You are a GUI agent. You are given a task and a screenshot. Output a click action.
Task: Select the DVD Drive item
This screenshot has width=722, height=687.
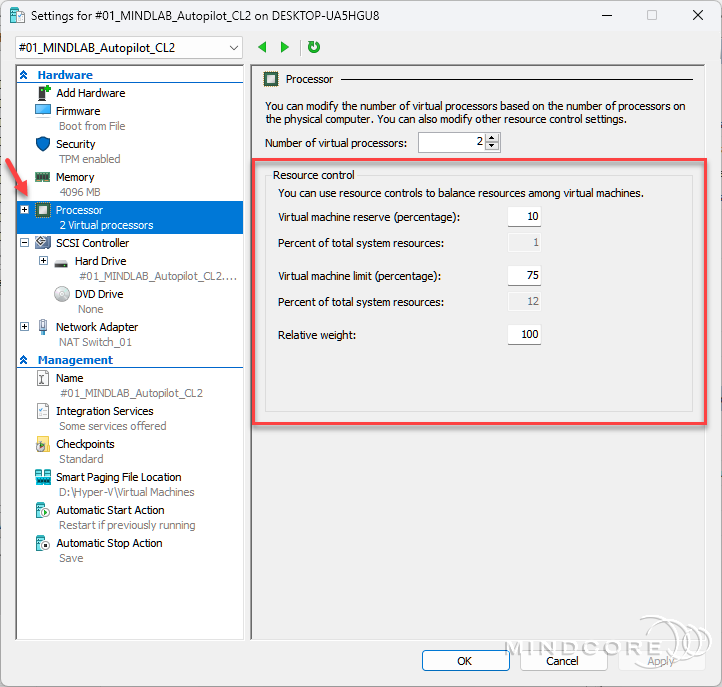point(99,294)
